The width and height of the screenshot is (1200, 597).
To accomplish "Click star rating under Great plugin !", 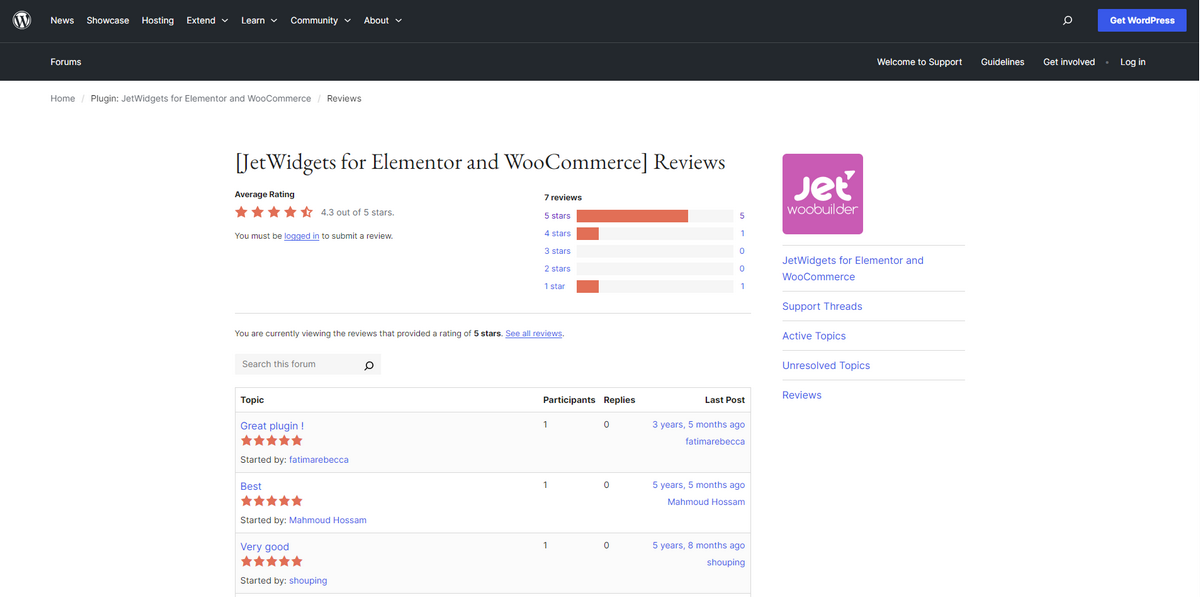I will (271, 440).
